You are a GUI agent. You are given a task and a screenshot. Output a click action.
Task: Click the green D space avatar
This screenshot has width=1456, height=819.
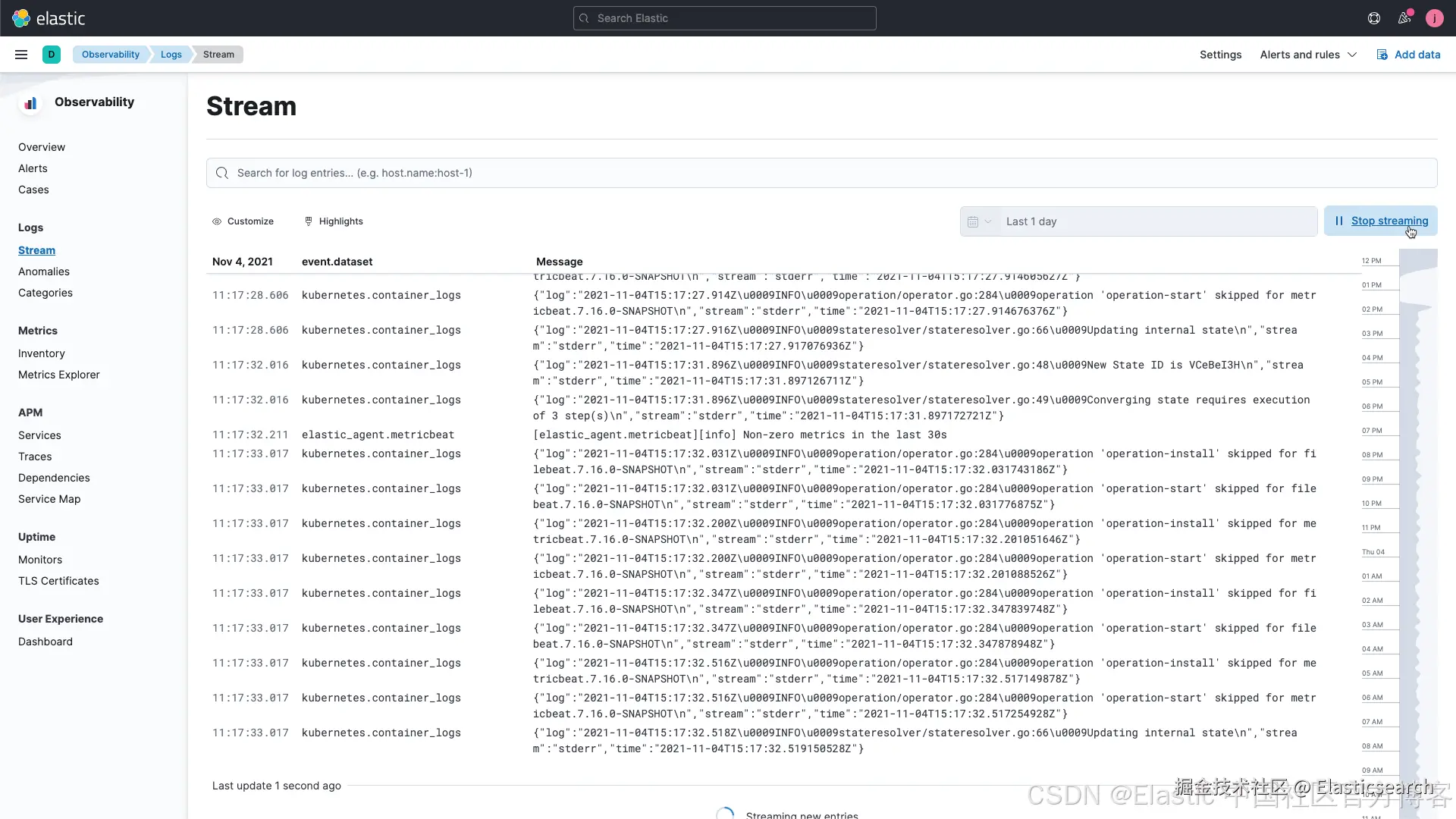52,55
